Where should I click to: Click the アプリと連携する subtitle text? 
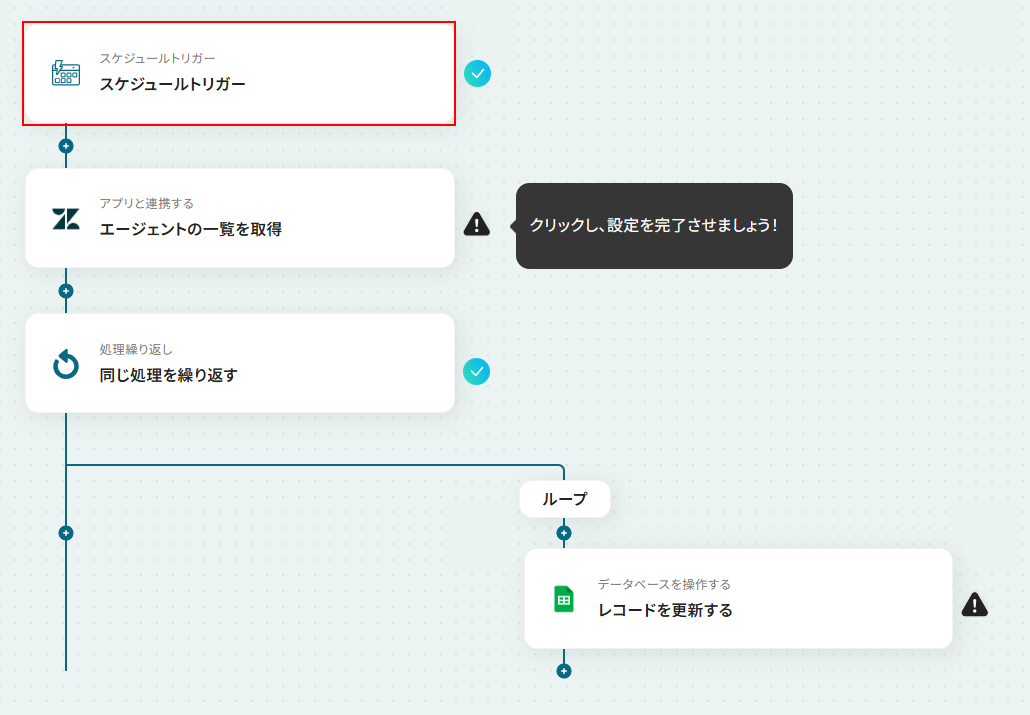pos(146,204)
